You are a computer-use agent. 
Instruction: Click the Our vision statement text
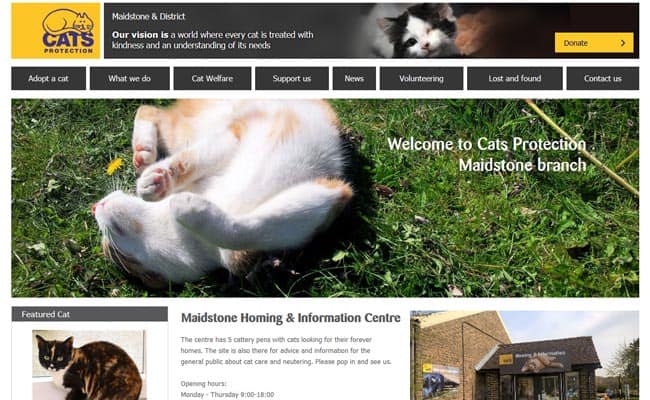click(212, 40)
